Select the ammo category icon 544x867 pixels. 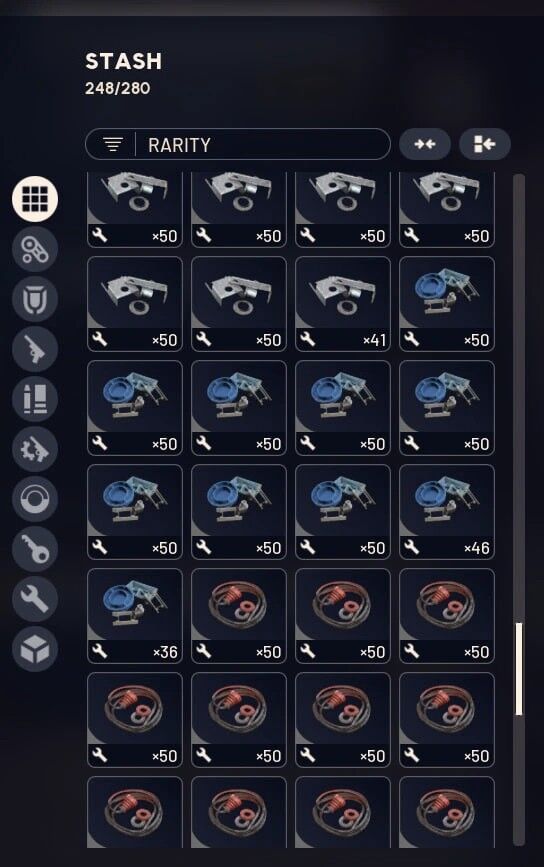[35, 399]
